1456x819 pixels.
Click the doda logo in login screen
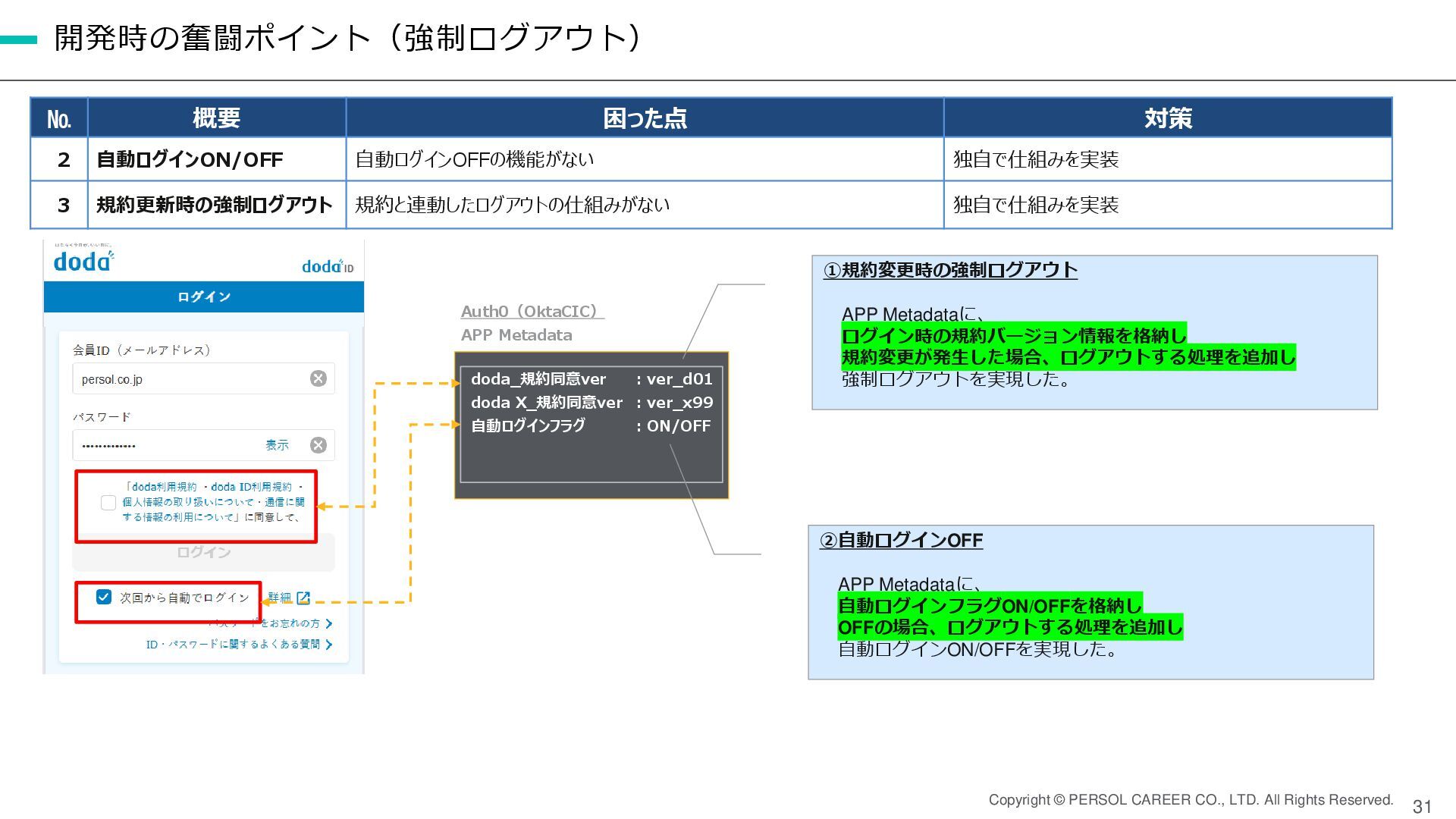point(83,260)
